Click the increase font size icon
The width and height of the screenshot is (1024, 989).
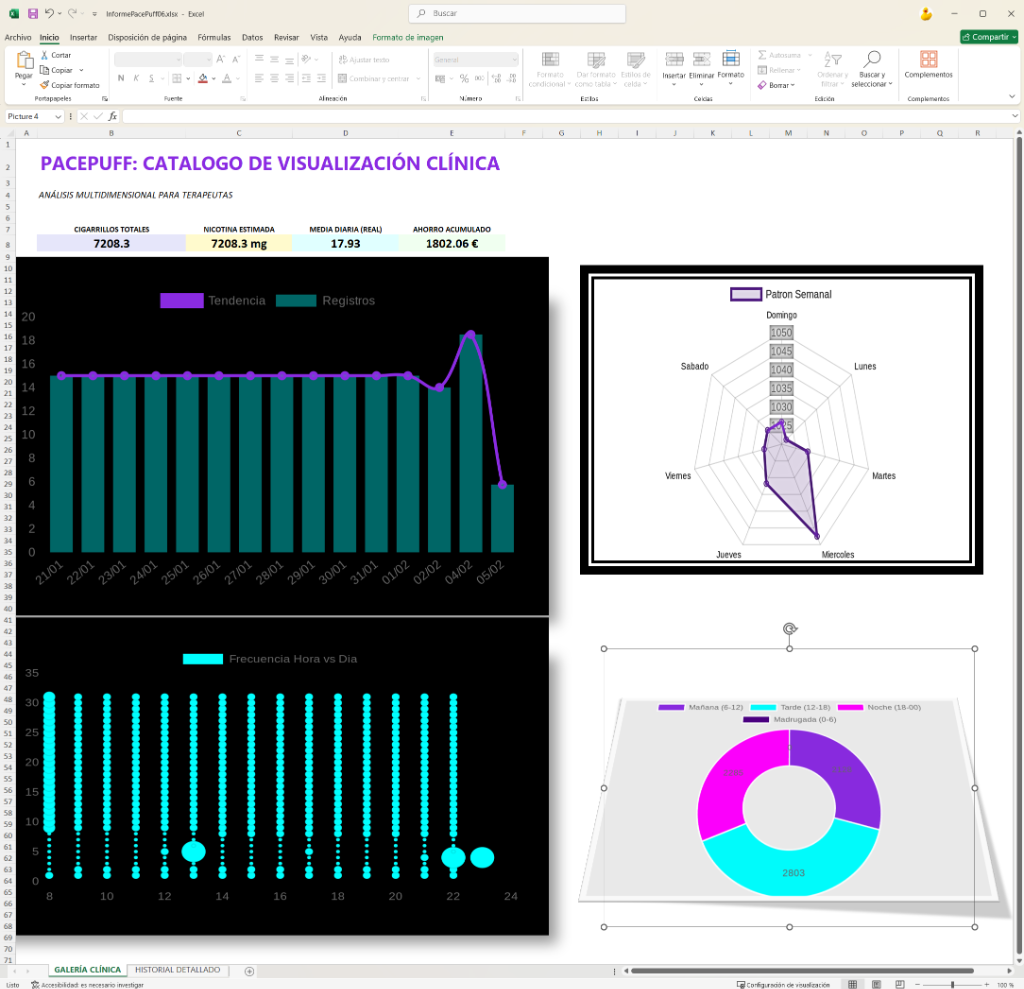(221, 59)
